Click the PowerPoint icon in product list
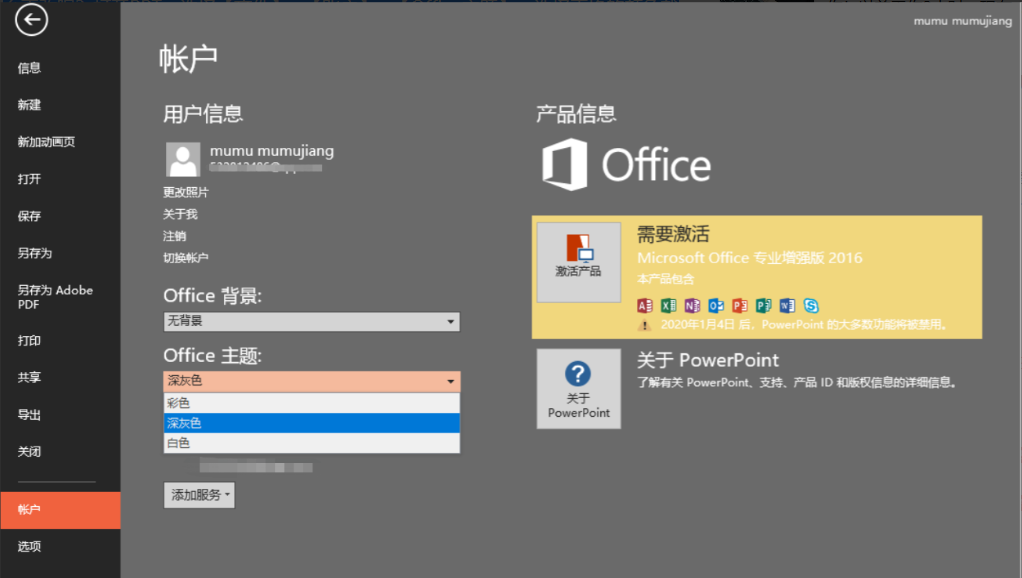 pyautogui.click(x=740, y=305)
